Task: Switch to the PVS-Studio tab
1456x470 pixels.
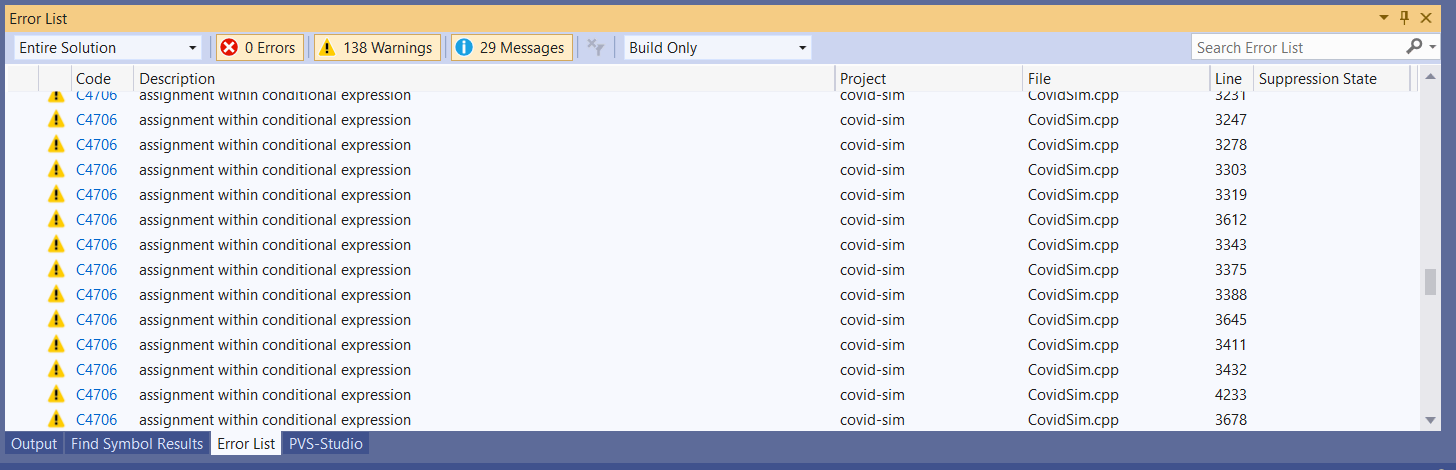Action: point(325,444)
